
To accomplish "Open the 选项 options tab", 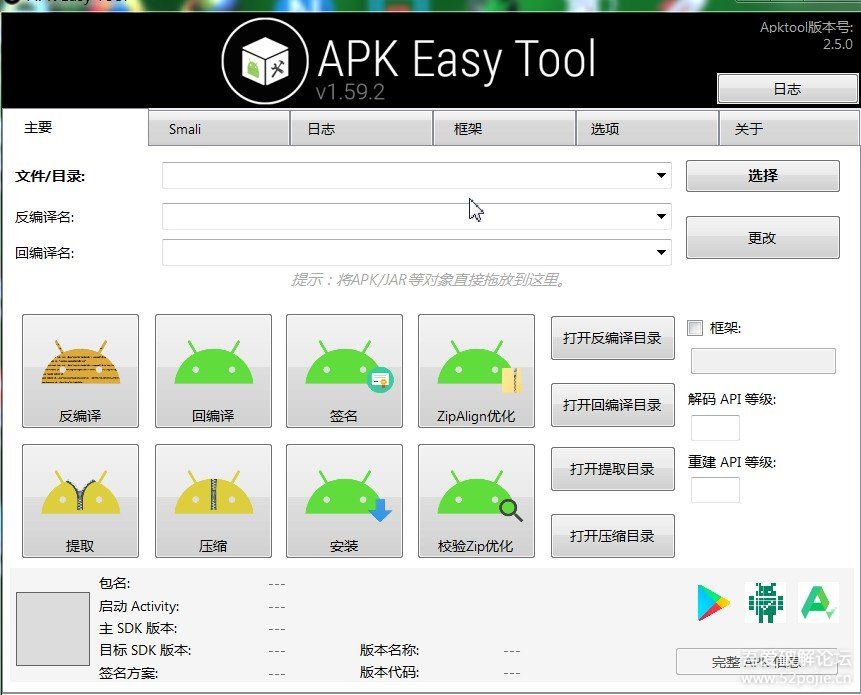I will tap(647, 128).
